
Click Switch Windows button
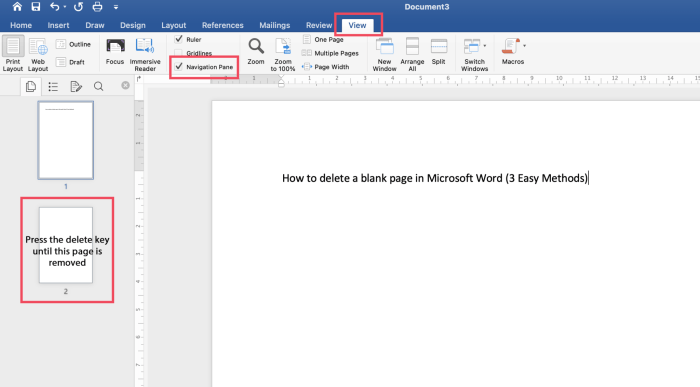click(x=474, y=54)
